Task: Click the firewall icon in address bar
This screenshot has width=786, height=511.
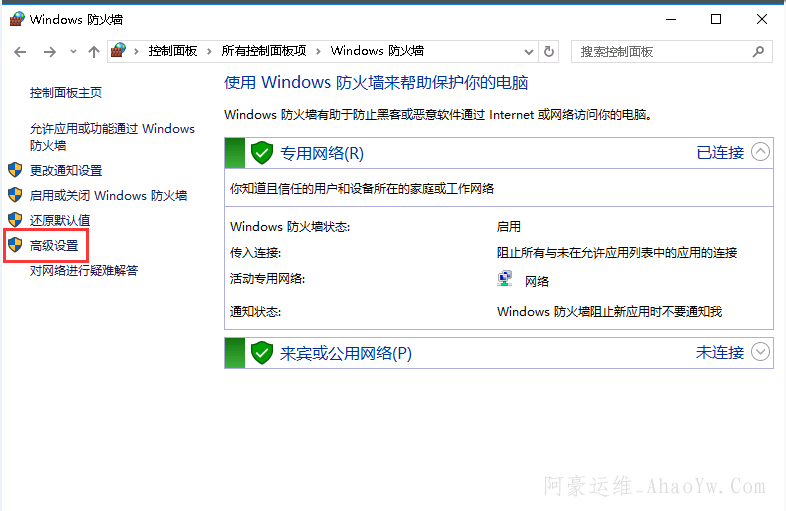Action: coord(118,51)
